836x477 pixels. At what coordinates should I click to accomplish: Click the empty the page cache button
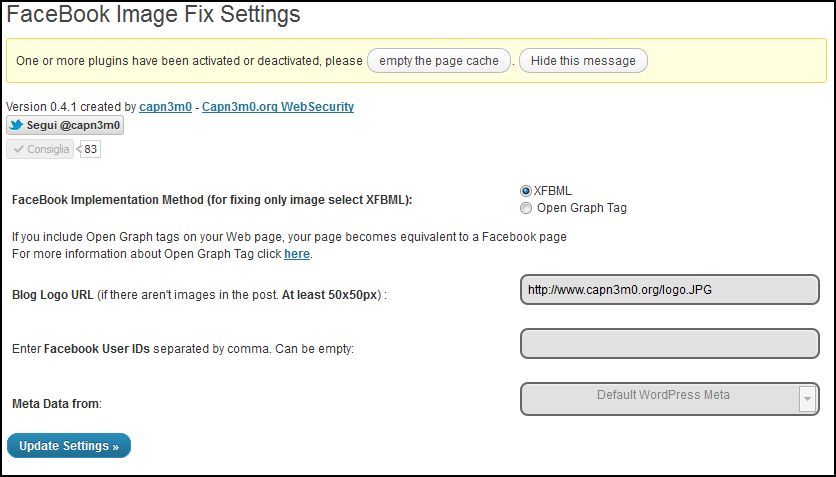[x=439, y=61]
